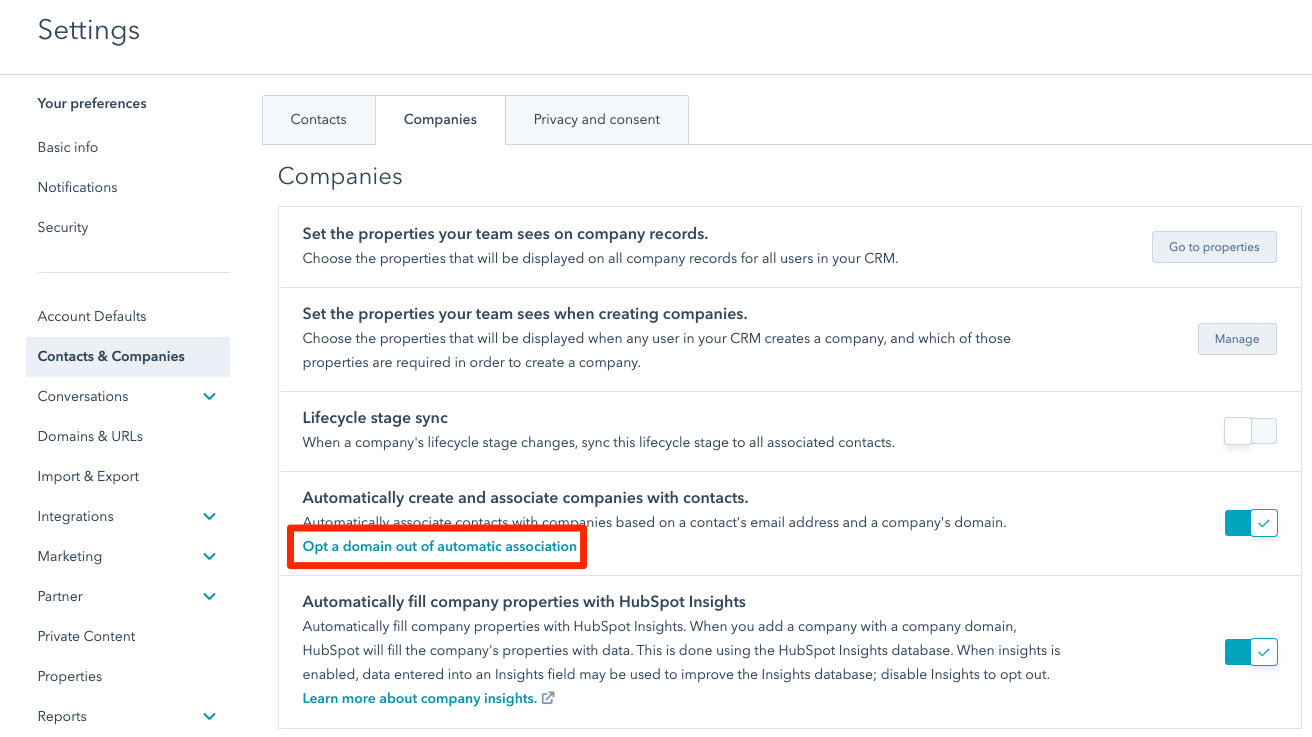This screenshot has height=737, width=1312.
Task: Disable automatic company association with contacts
Action: click(x=1251, y=522)
